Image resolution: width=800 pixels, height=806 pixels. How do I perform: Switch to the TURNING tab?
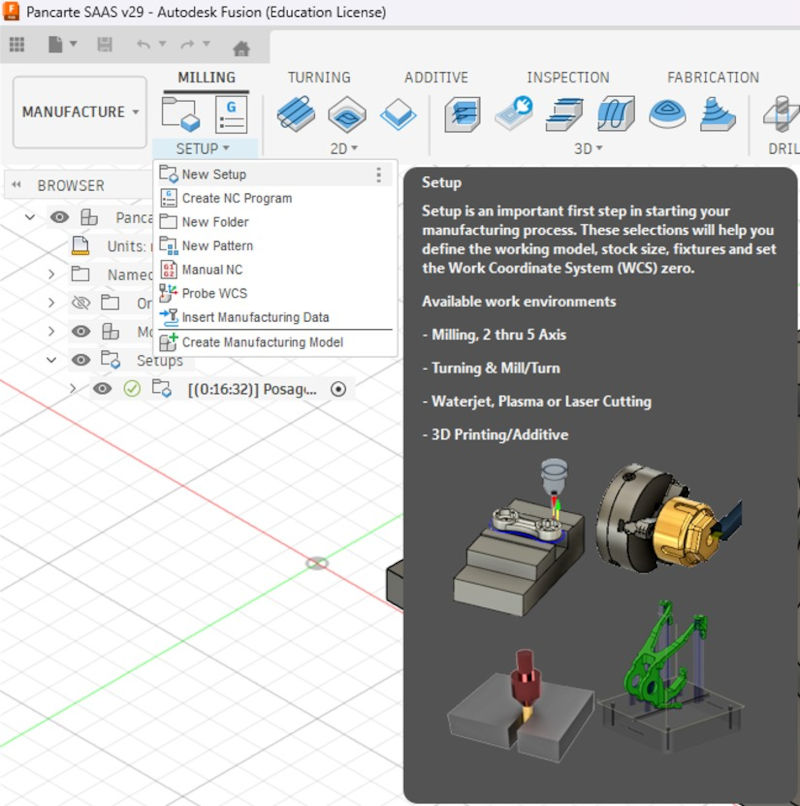319,78
